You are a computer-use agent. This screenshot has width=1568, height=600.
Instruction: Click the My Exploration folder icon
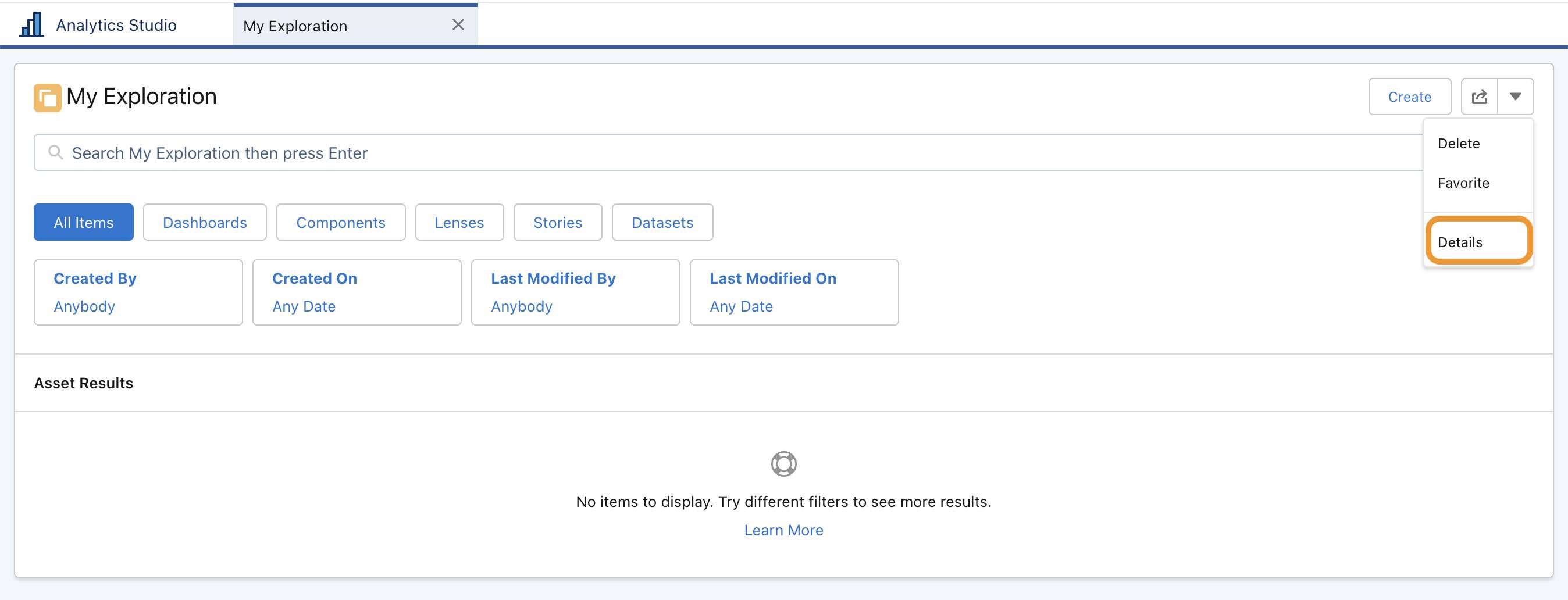[x=48, y=97]
